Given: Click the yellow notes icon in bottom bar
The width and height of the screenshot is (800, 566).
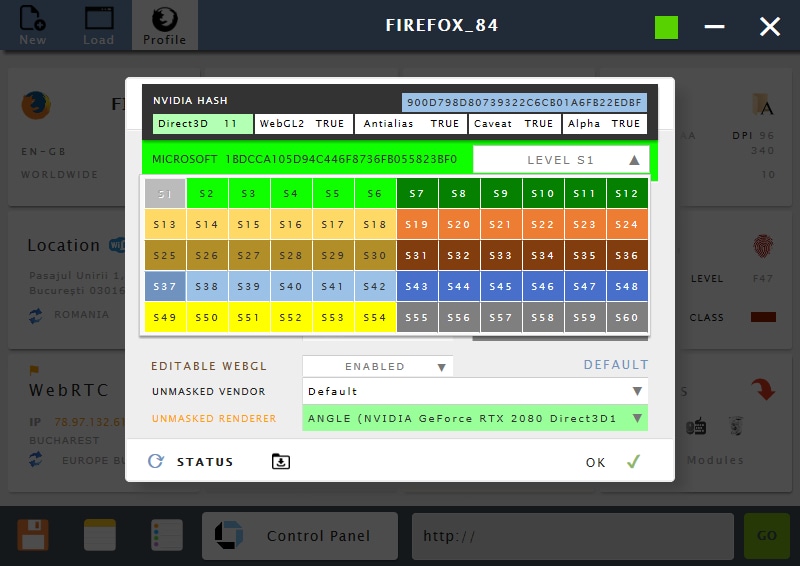Looking at the screenshot, I should [100, 535].
